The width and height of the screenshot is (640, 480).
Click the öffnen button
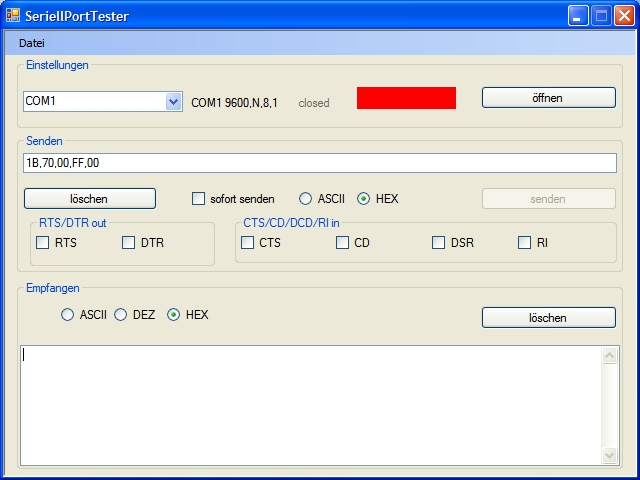(549, 98)
